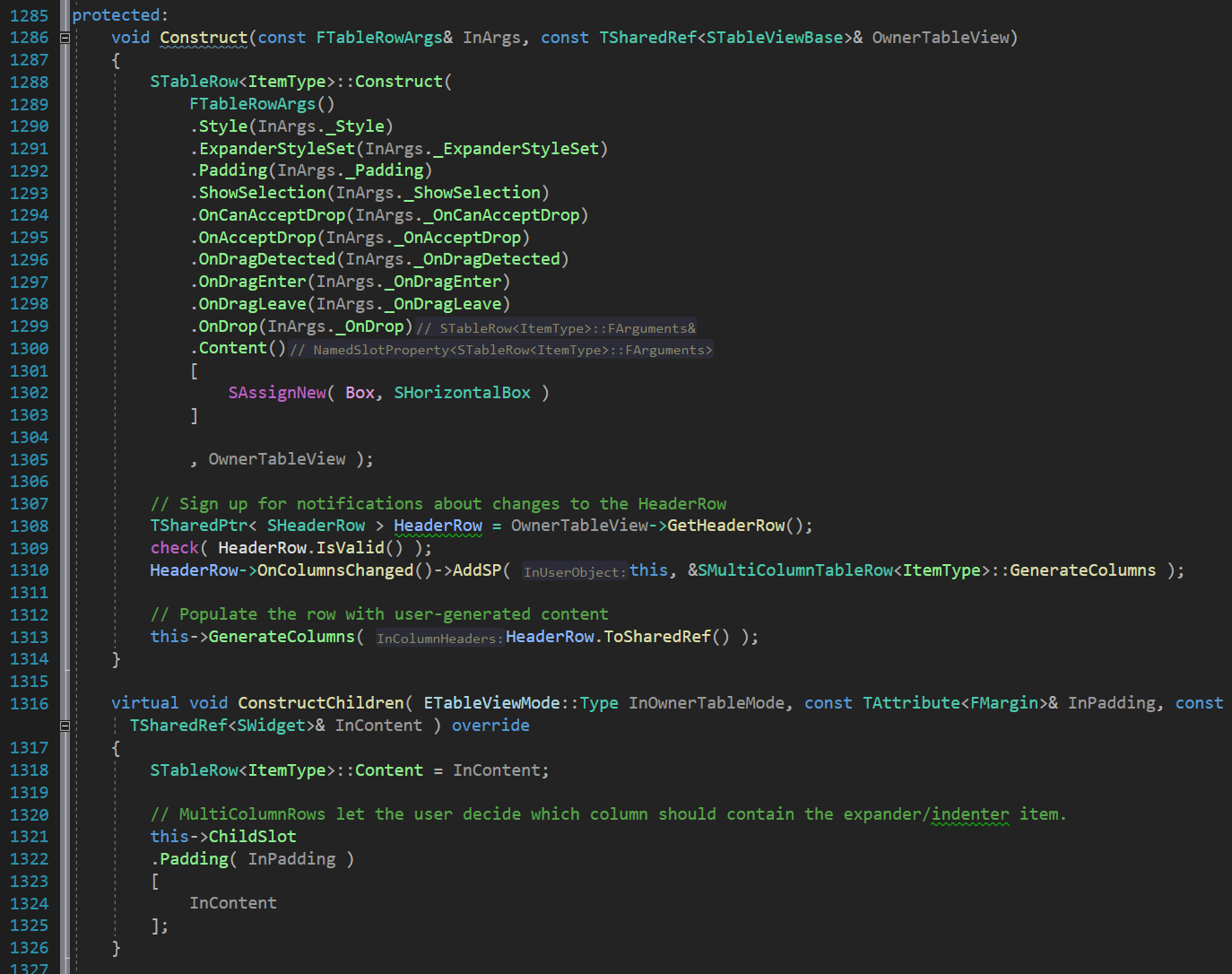Click the _OnAcceptDrop argument on line 1295
This screenshot has height=974, width=1232.
click(458, 238)
